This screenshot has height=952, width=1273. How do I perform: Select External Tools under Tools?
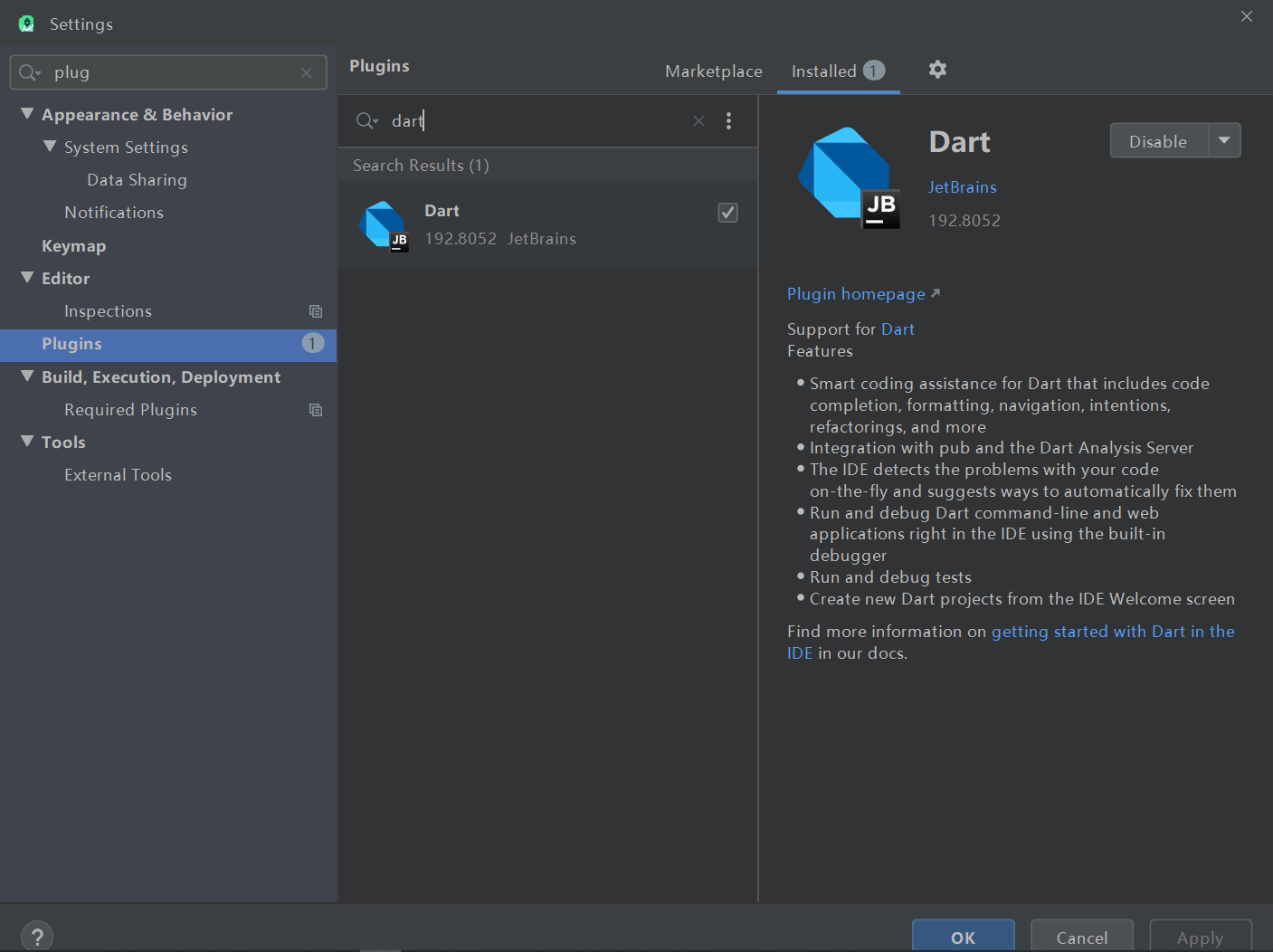click(118, 475)
